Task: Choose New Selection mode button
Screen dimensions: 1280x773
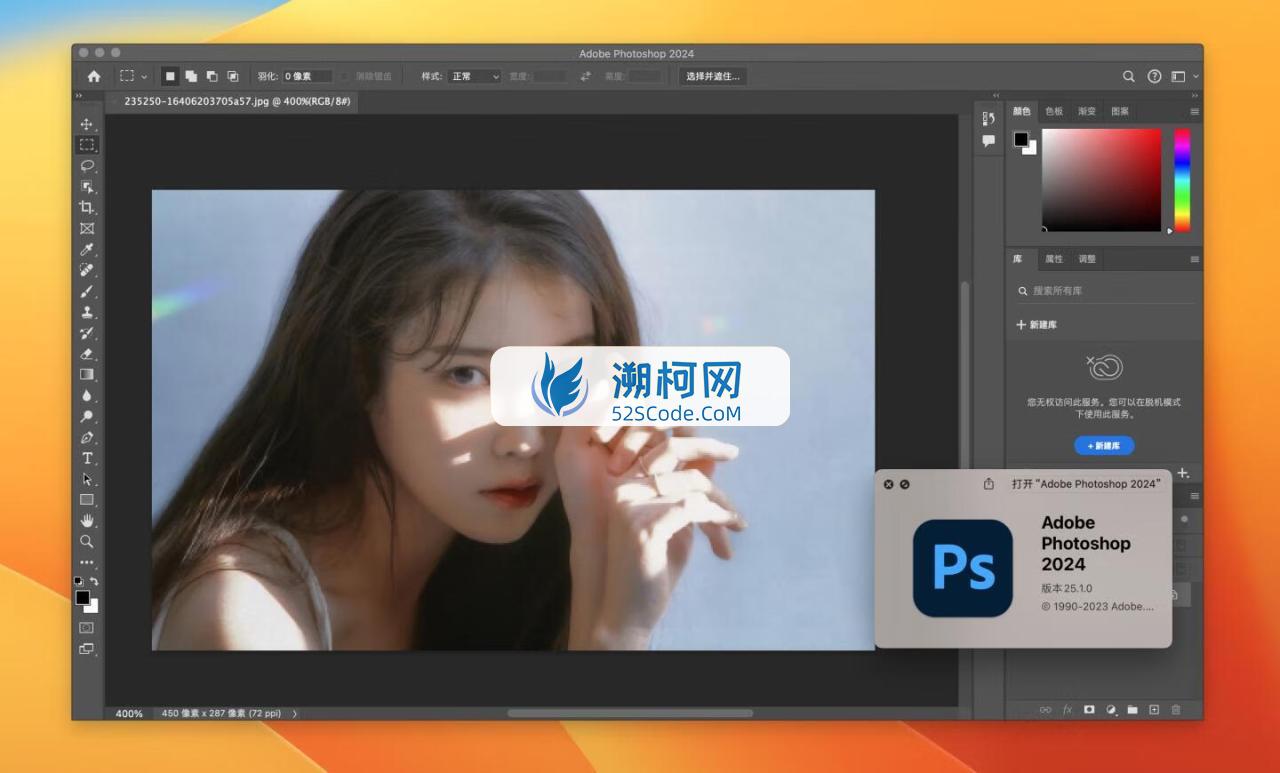Action: (x=170, y=76)
